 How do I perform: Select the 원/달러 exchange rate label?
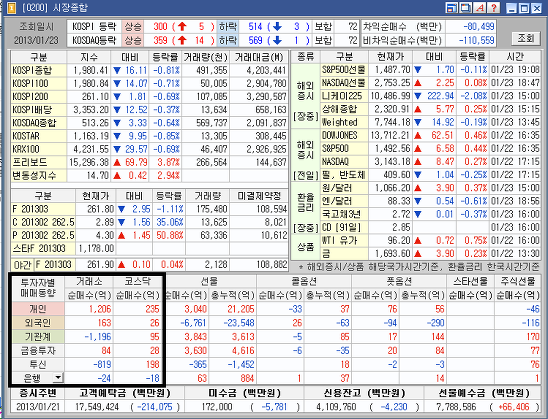pos(344,188)
